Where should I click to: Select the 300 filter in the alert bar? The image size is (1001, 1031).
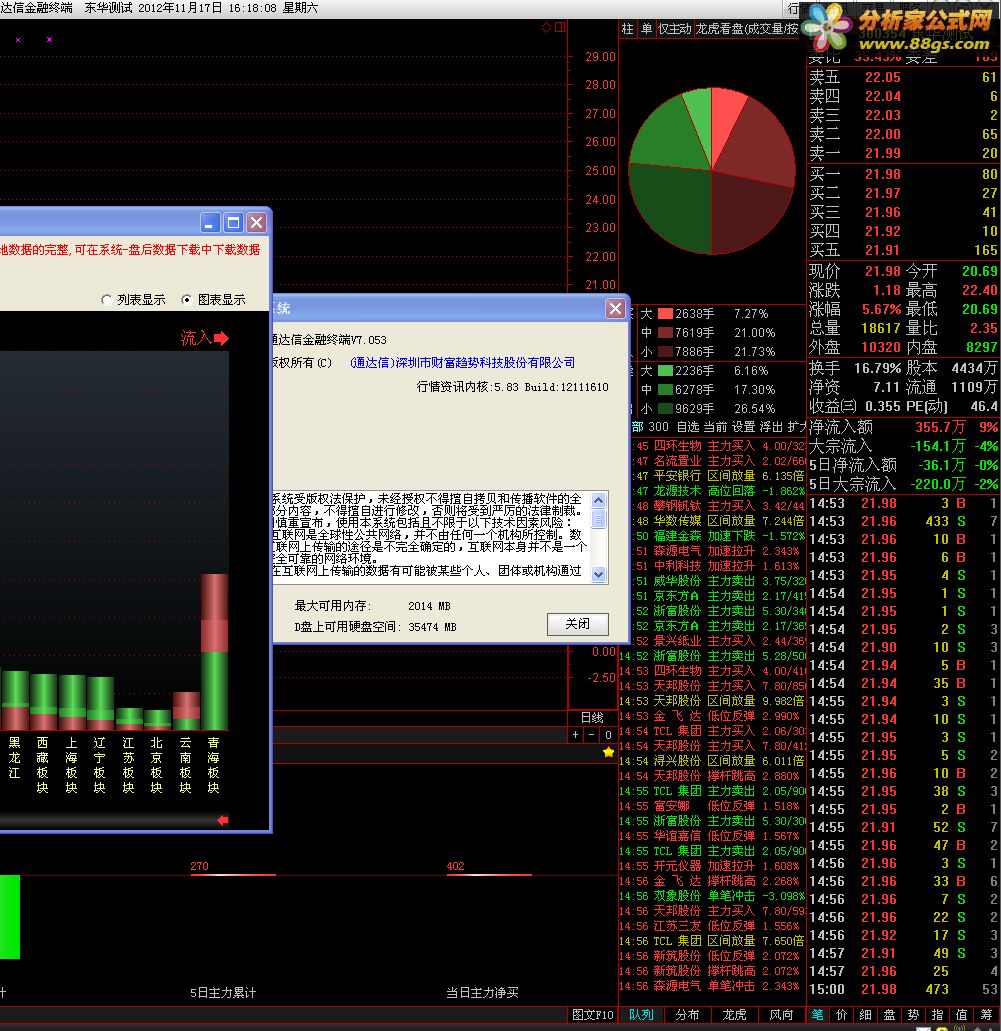coord(658,427)
